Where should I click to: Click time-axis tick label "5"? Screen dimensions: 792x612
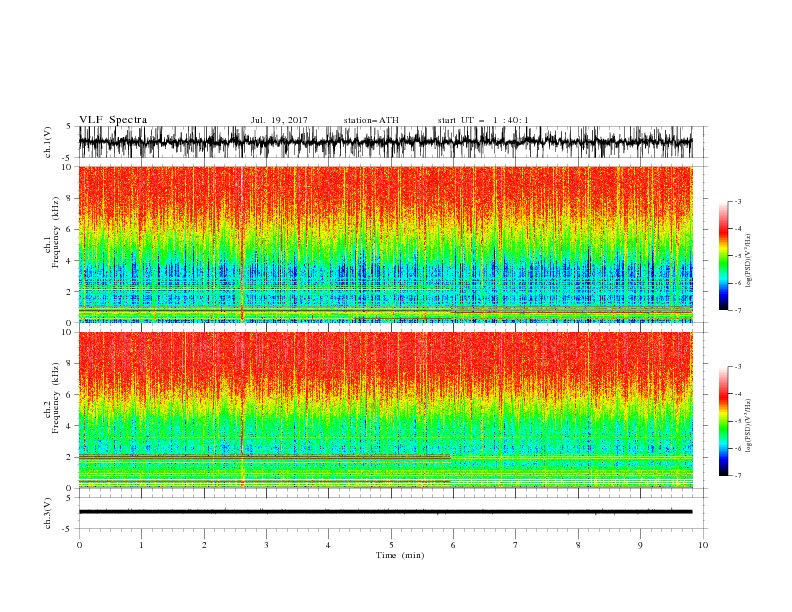(391, 545)
